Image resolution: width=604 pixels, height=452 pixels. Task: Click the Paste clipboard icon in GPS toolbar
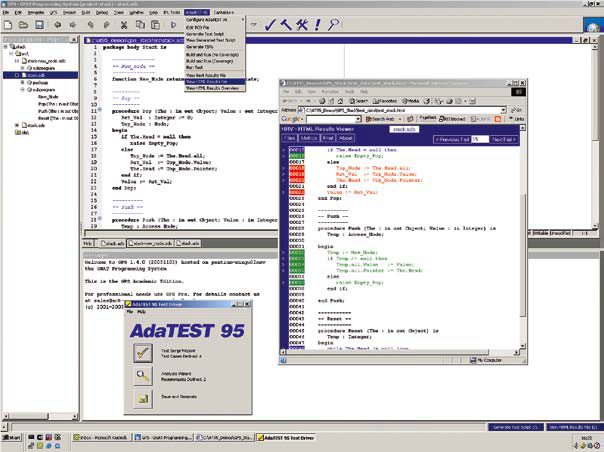(155, 25)
